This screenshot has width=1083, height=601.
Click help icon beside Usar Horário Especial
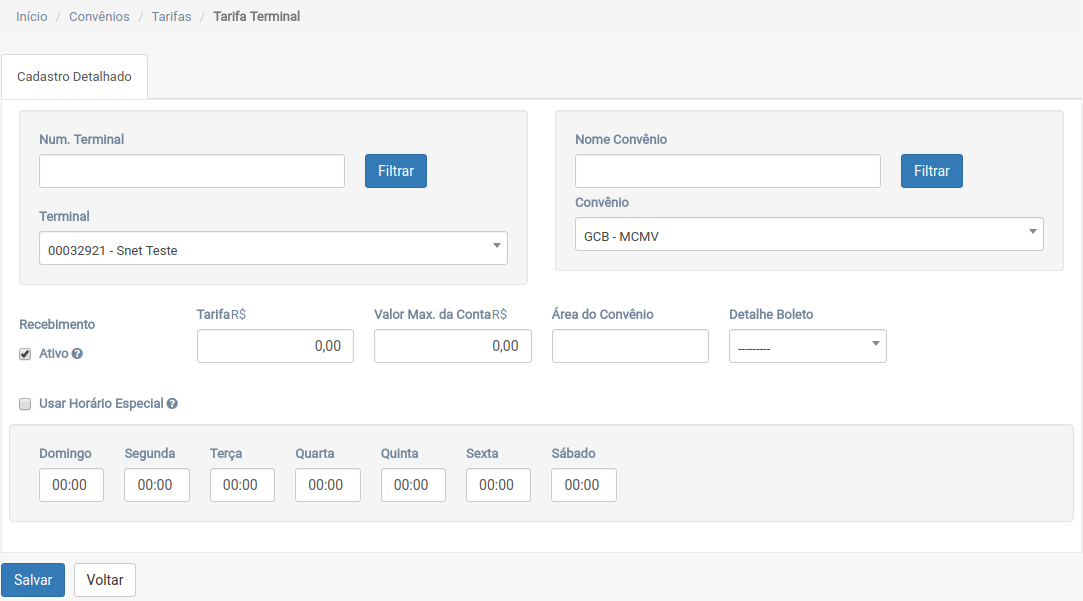[172, 404]
